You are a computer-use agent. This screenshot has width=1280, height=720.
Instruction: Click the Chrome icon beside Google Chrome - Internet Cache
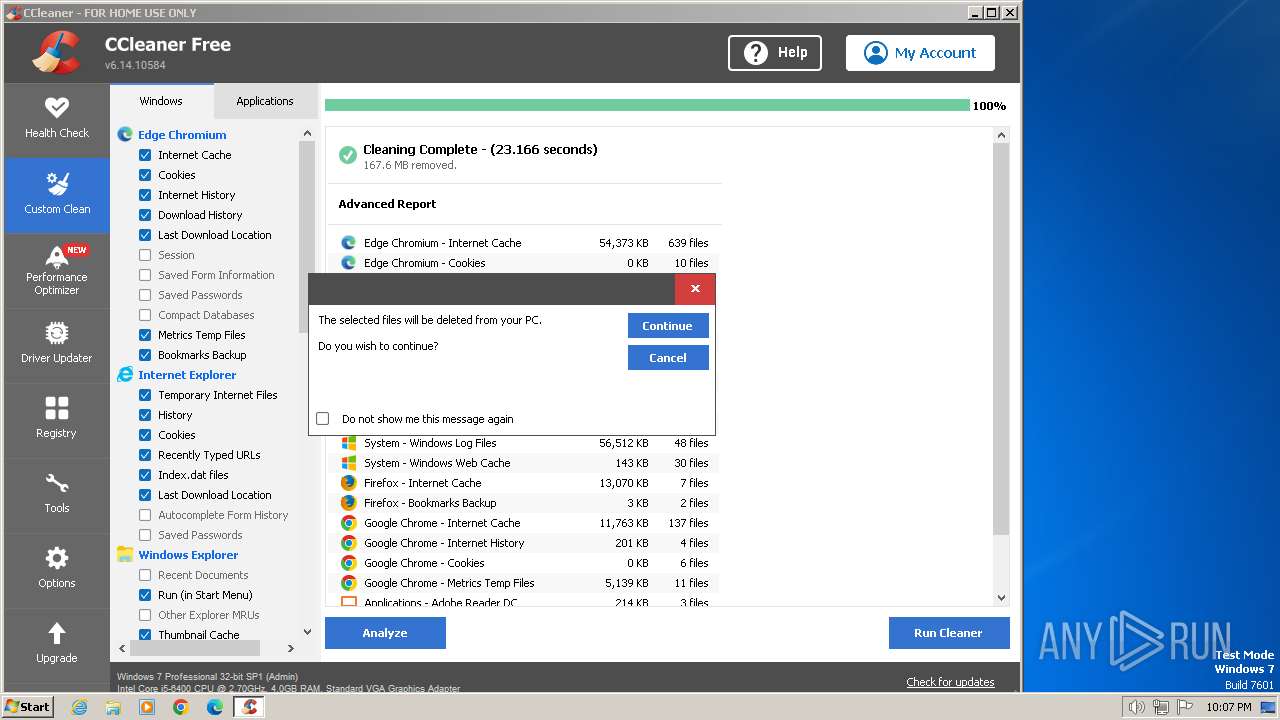coord(348,523)
